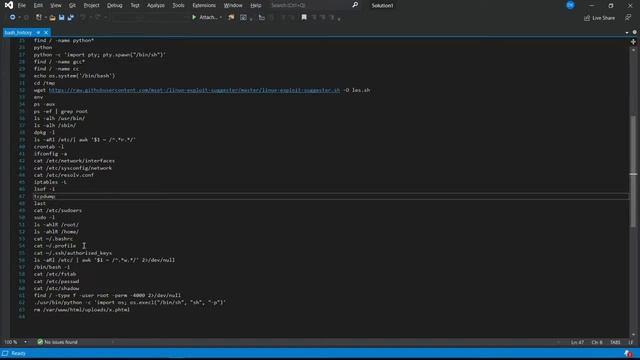Screen dimensions: 640x360
Task: Click the Open File folder icon
Action: coord(52,18)
